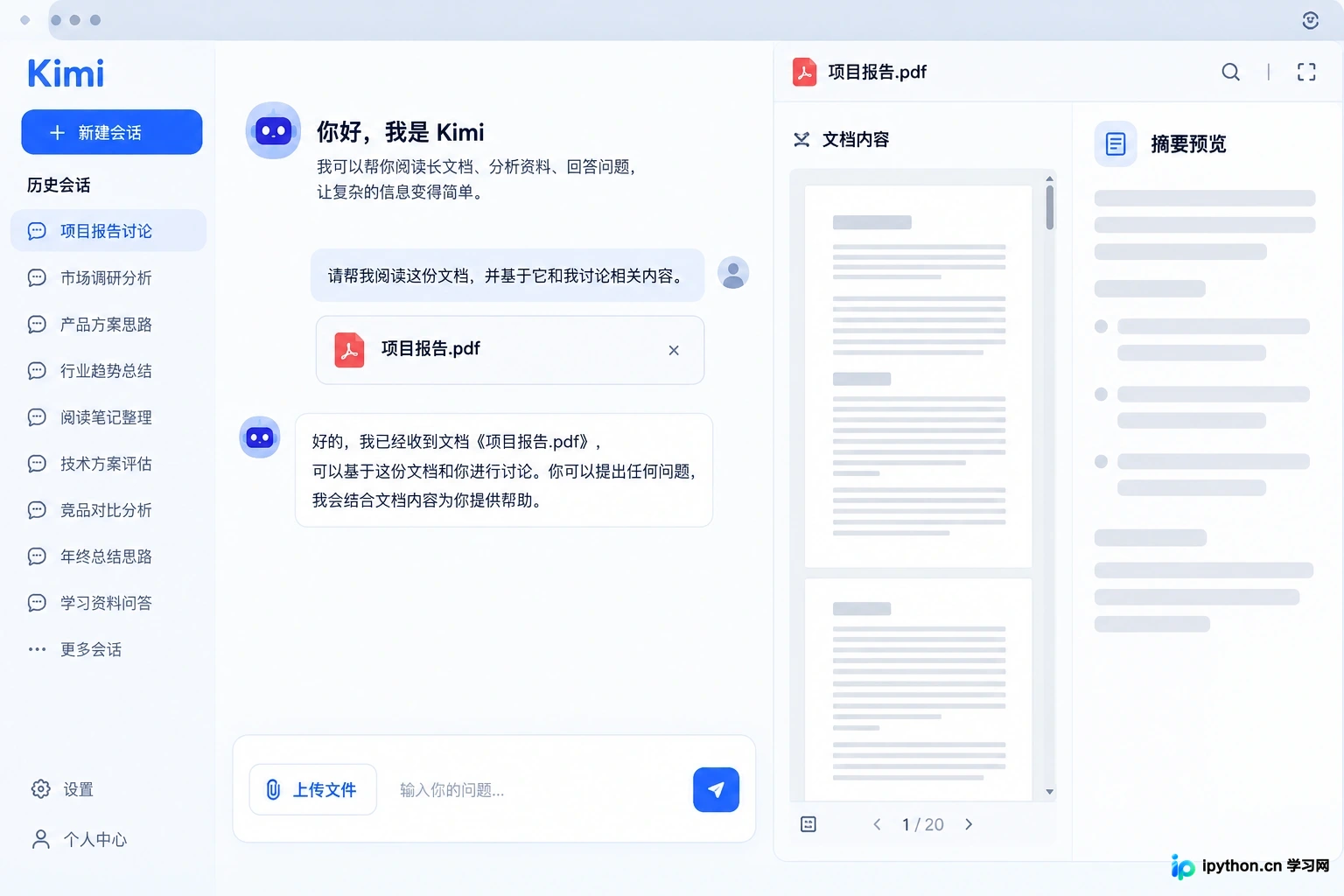Click the 历史会话 heading
The height and width of the screenshot is (896, 1344).
pyautogui.click(x=59, y=185)
